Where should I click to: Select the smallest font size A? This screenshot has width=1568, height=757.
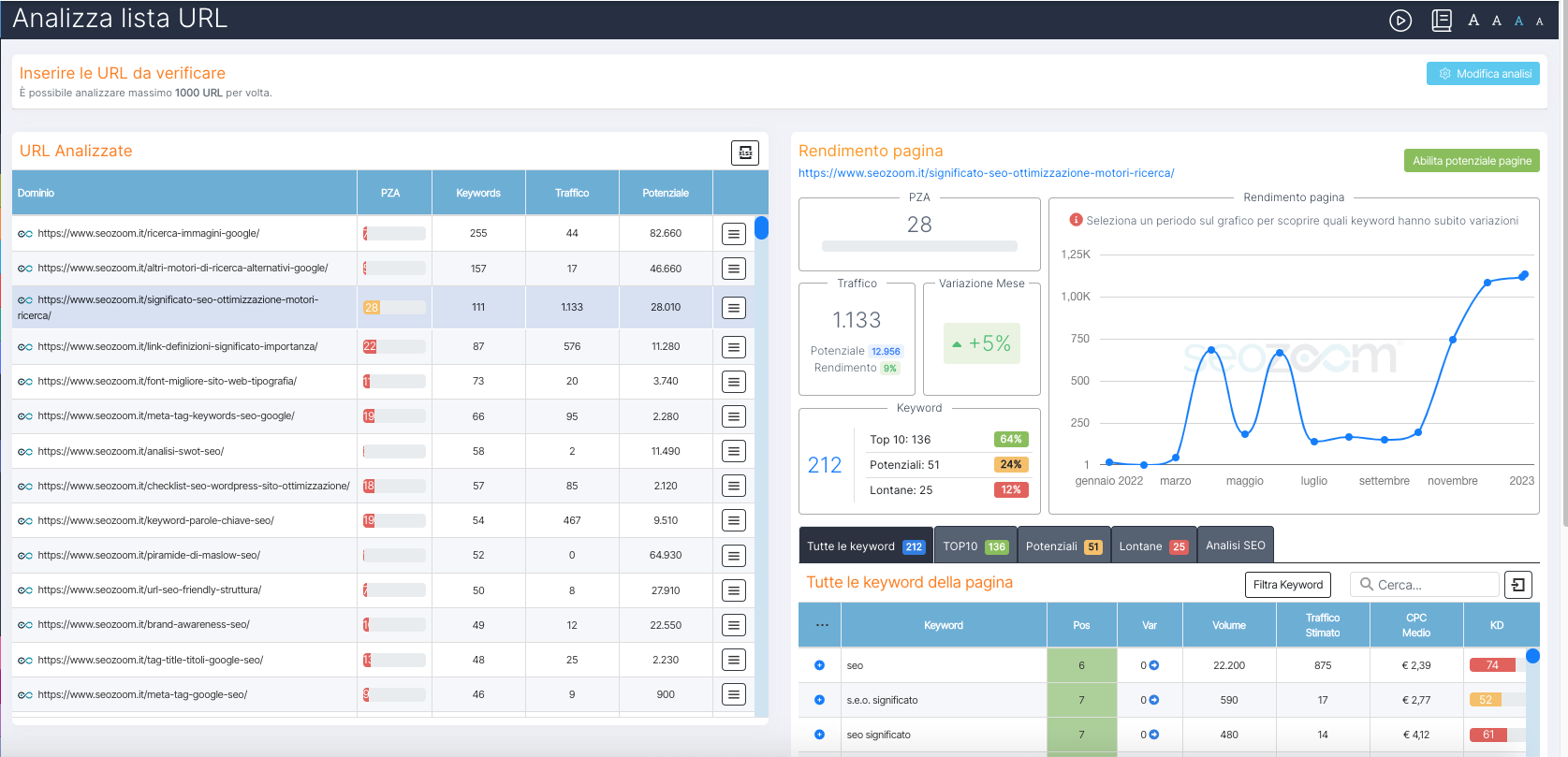tap(1539, 22)
